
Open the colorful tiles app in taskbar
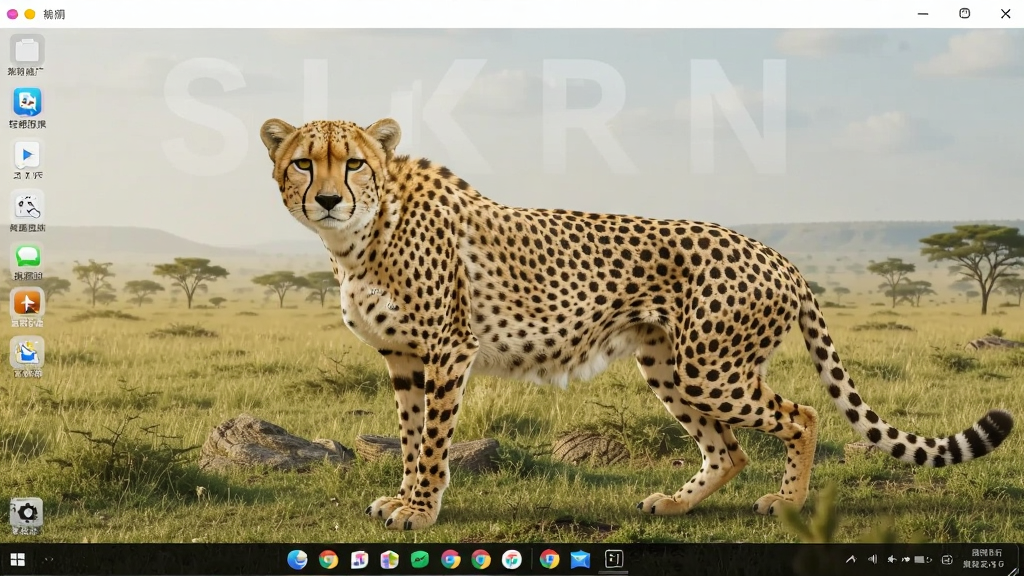click(390, 560)
